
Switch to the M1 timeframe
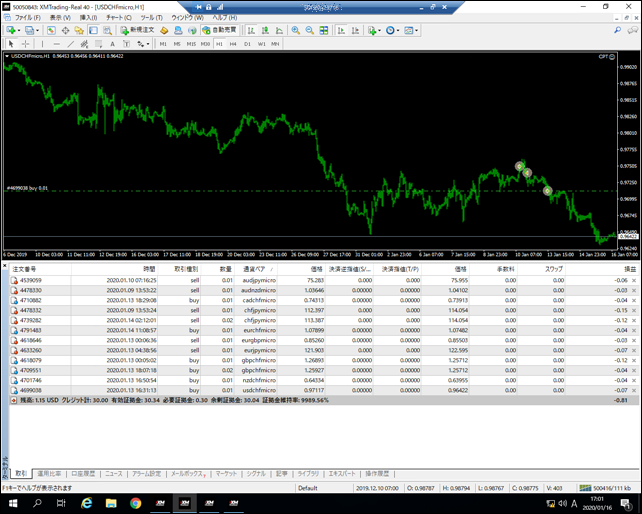click(163, 44)
